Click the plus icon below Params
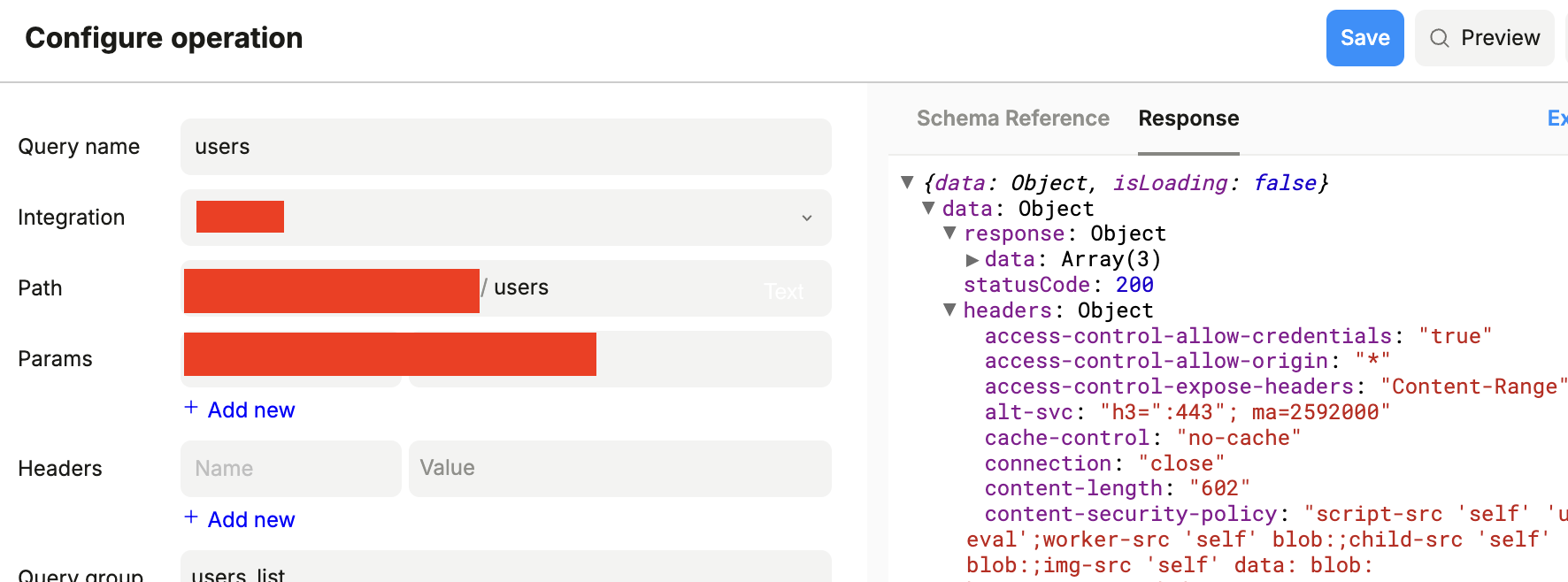This screenshot has height=582, width=1568. [191, 408]
